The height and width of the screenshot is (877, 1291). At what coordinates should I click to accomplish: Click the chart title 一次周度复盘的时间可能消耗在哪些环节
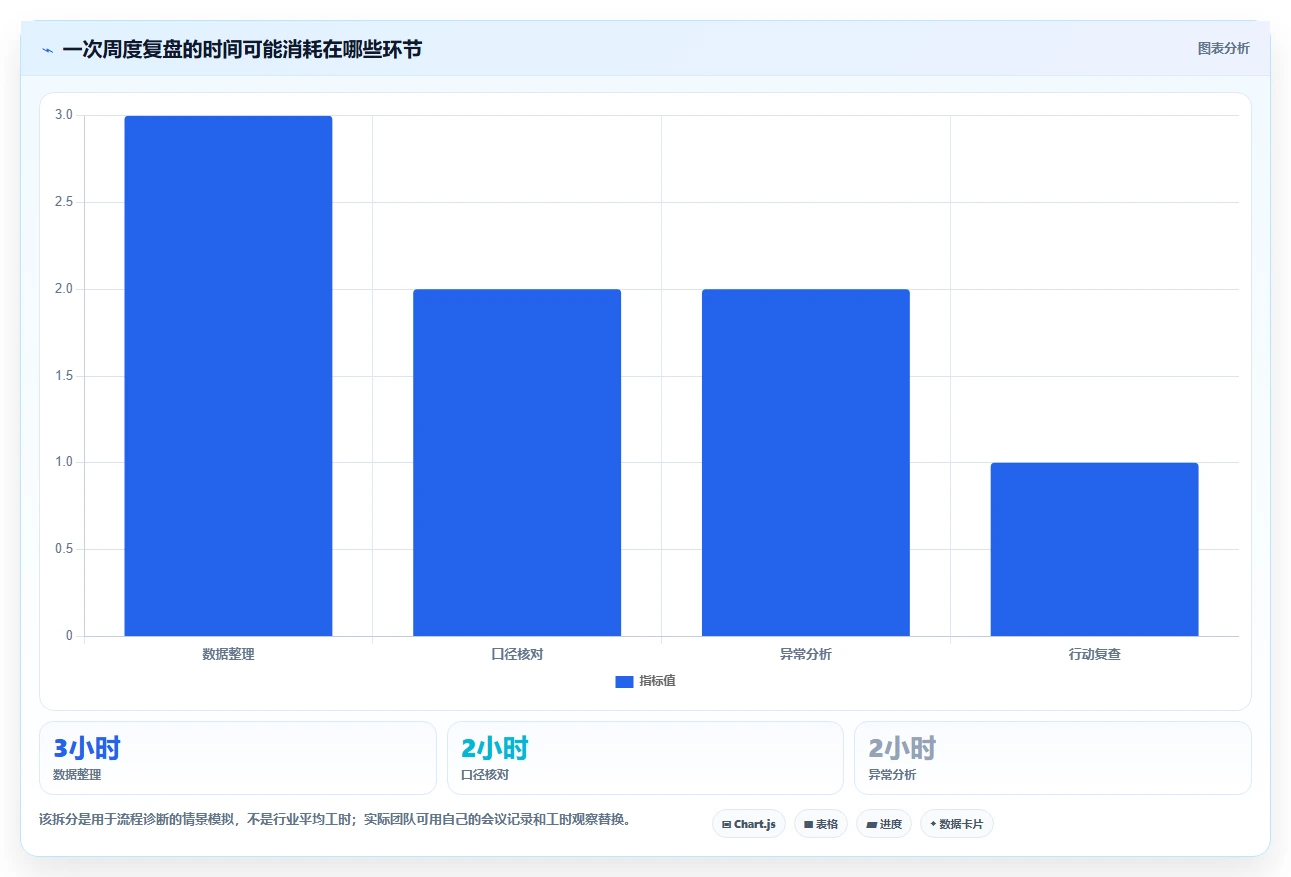click(242, 49)
